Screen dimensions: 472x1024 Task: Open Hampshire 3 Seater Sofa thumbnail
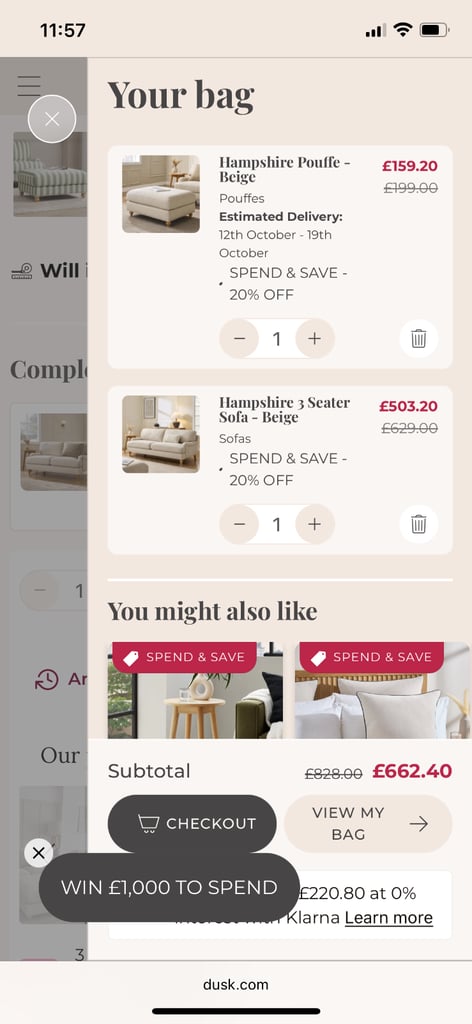pos(161,434)
